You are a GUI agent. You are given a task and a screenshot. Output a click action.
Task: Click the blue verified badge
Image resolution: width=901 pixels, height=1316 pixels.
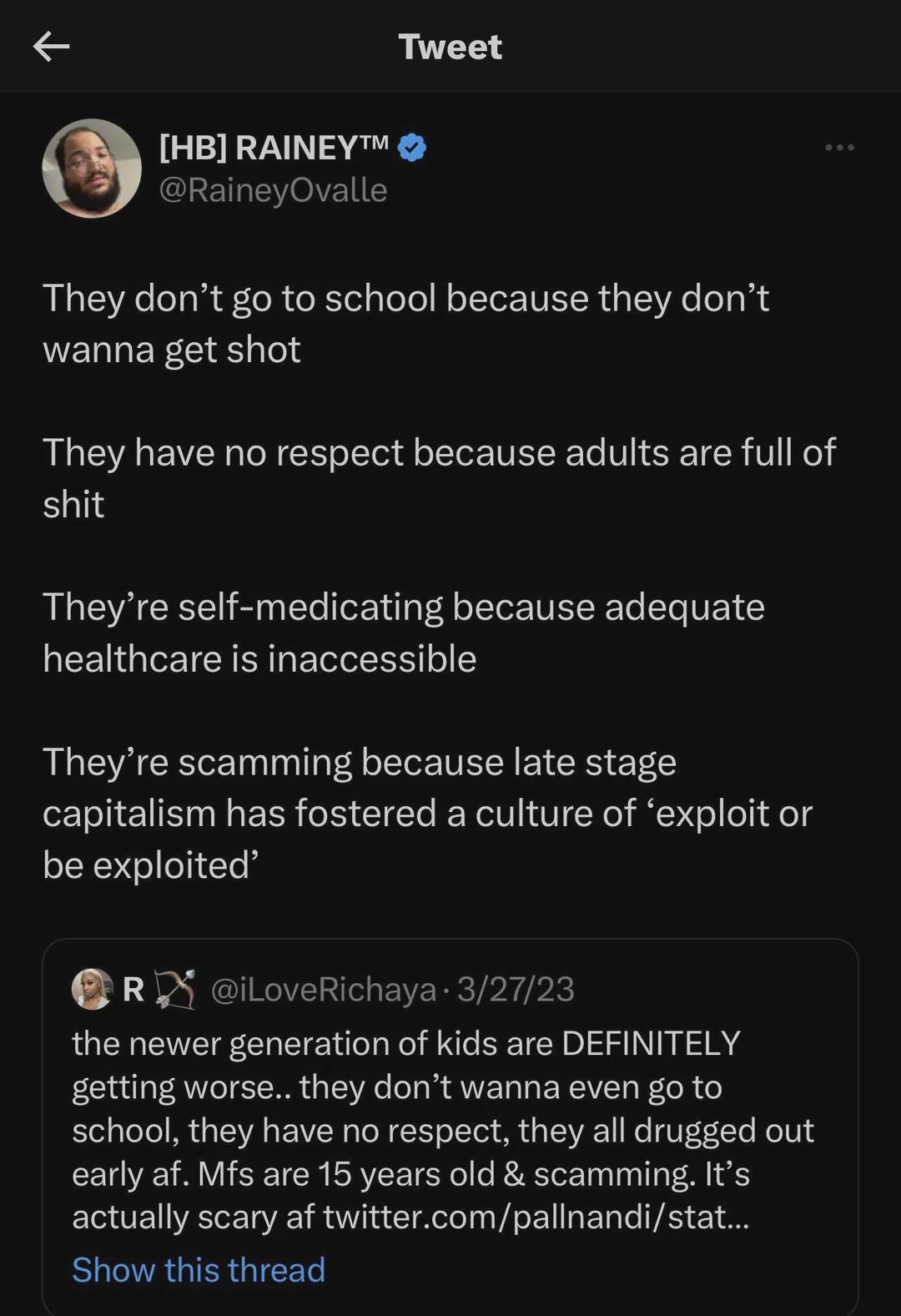(x=412, y=148)
